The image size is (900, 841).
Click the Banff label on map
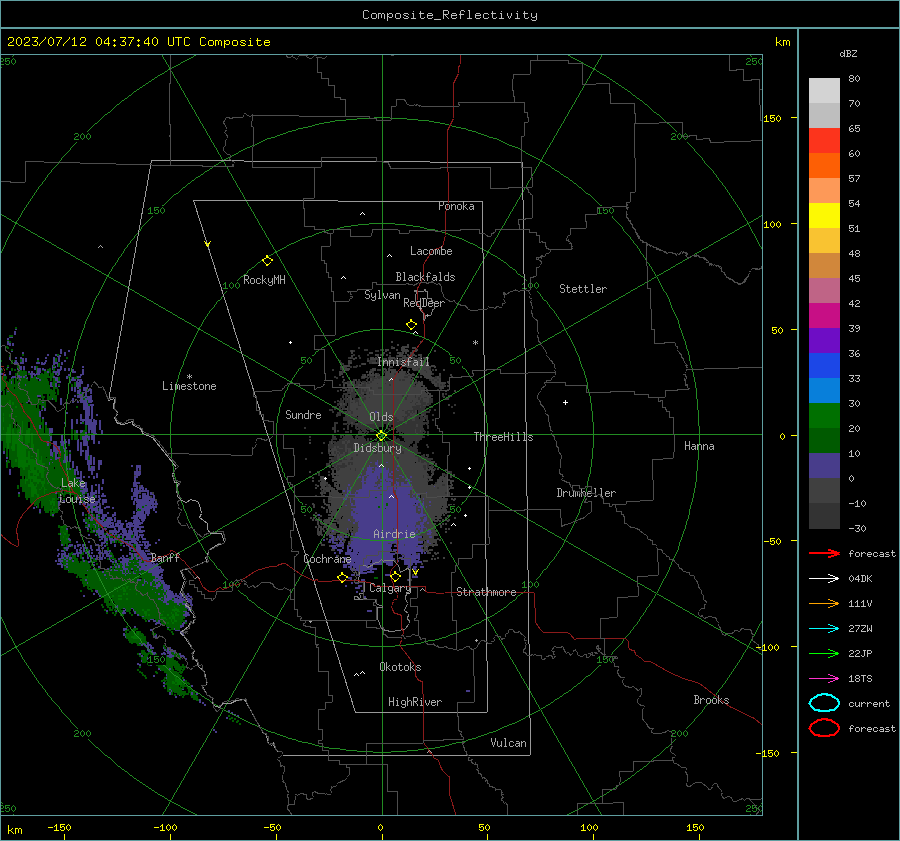[x=165, y=558]
